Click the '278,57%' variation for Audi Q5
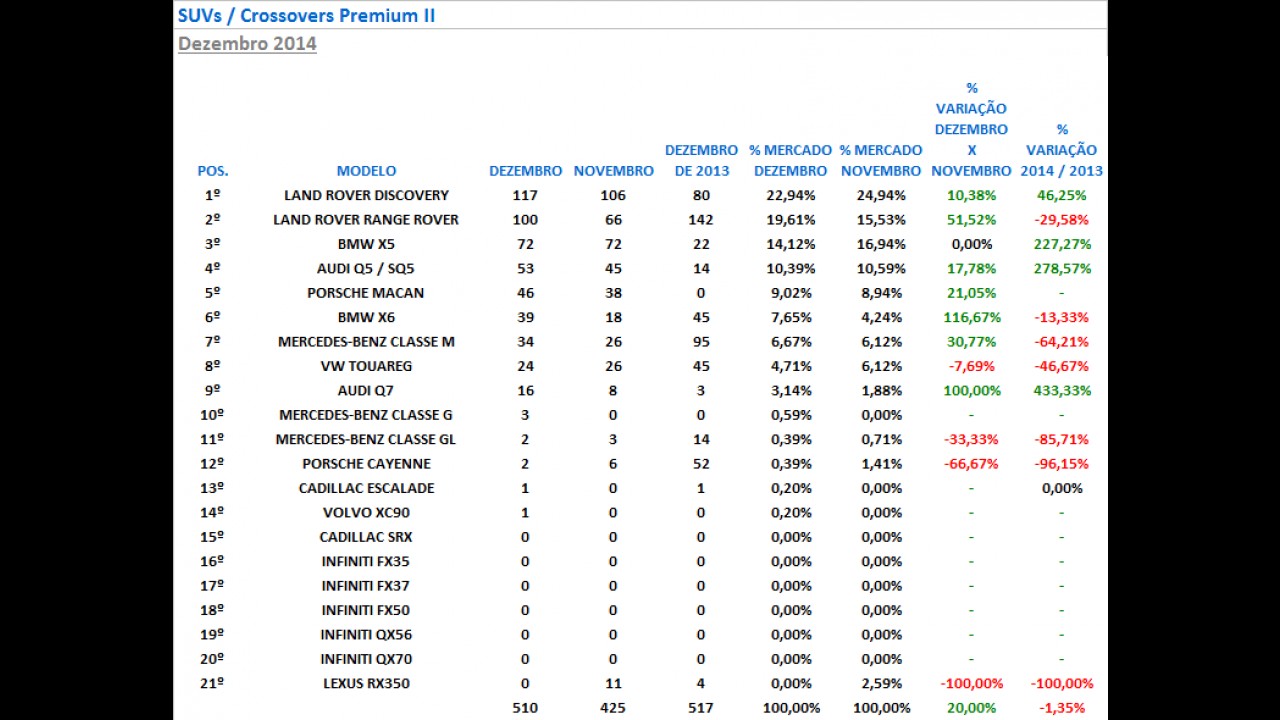The height and width of the screenshot is (720, 1280). (1062, 268)
